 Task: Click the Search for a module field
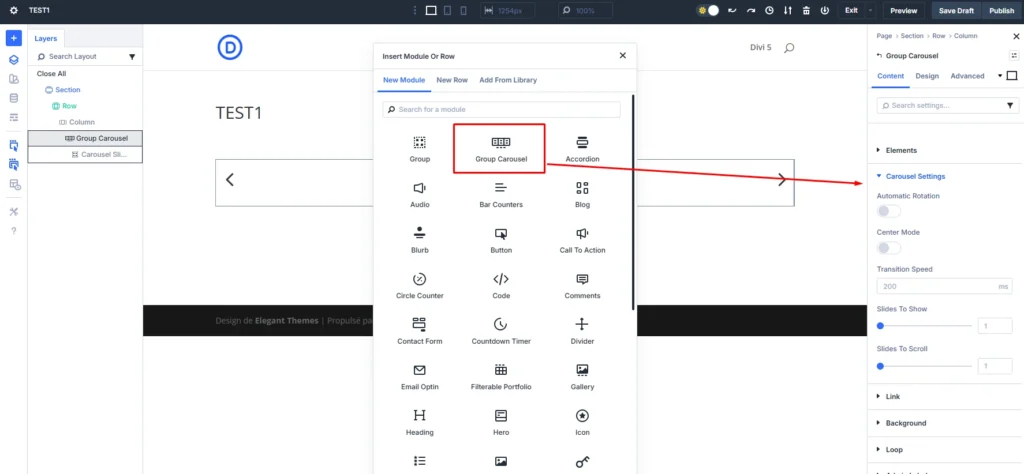click(x=505, y=109)
